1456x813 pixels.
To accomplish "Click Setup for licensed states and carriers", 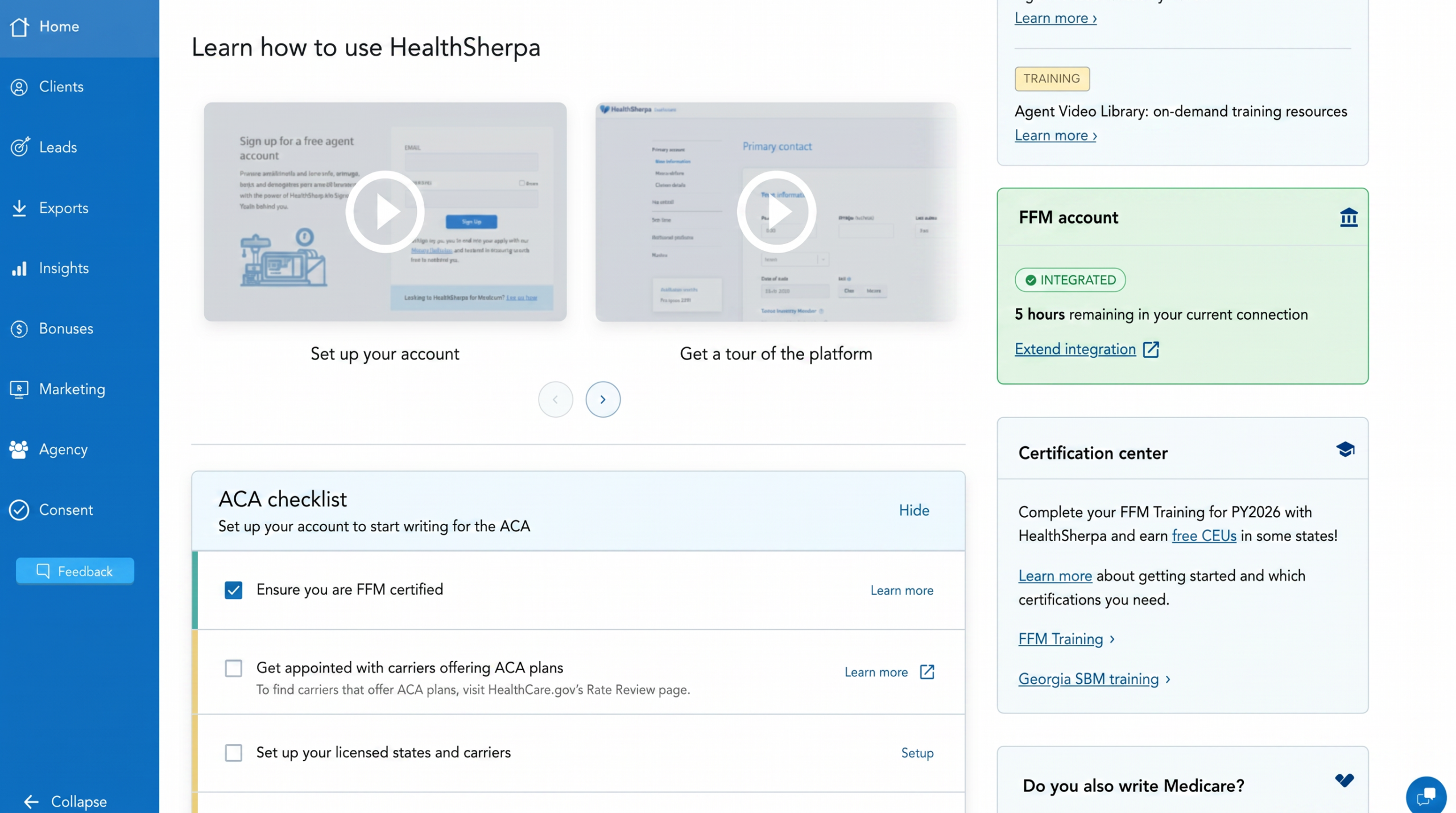I will point(917,753).
